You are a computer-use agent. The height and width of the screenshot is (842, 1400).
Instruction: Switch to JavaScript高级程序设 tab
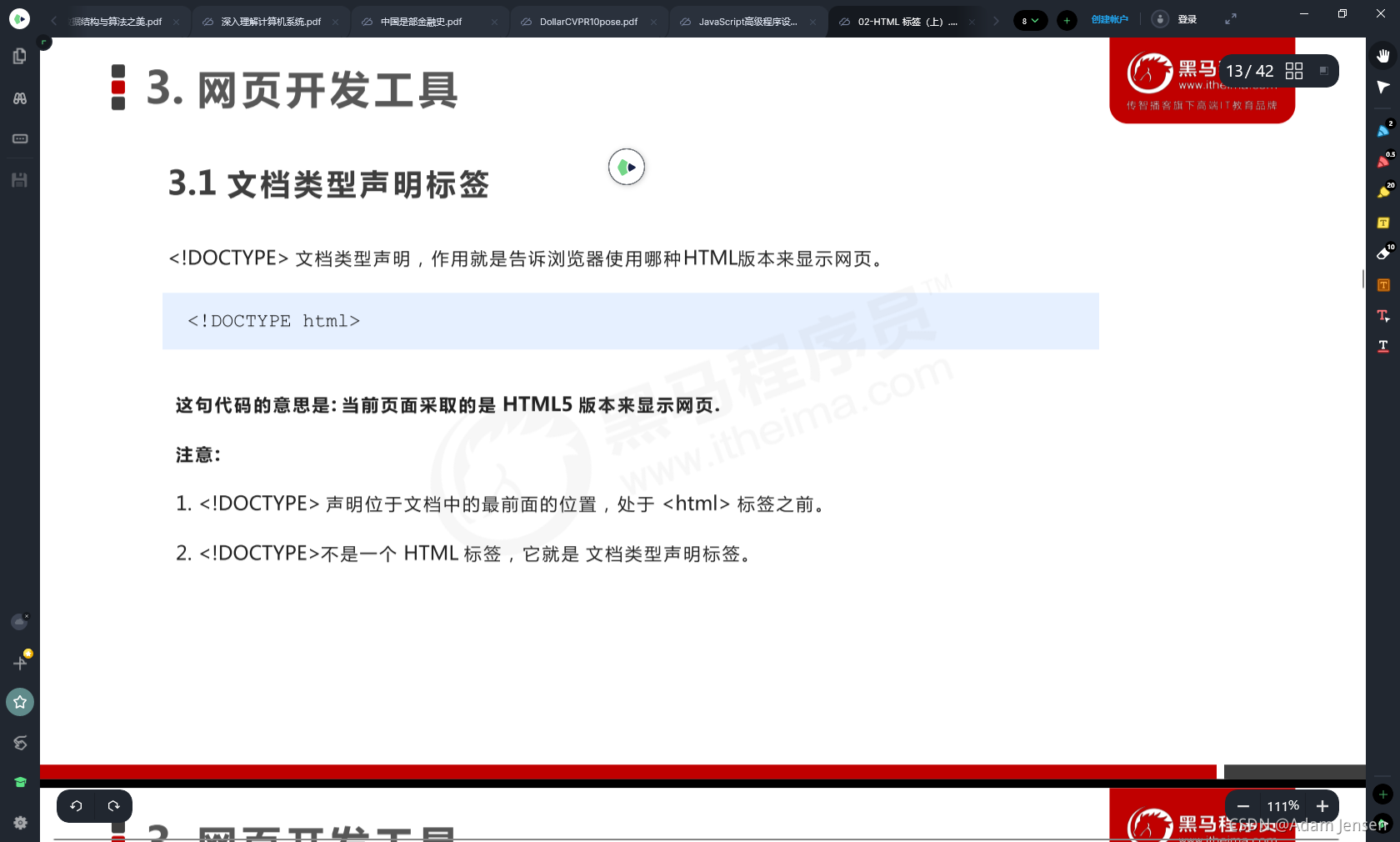pos(747,22)
